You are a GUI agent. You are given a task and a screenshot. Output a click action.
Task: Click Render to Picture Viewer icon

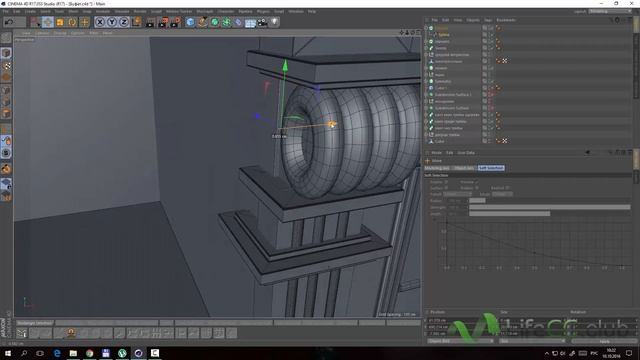coord(163,22)
